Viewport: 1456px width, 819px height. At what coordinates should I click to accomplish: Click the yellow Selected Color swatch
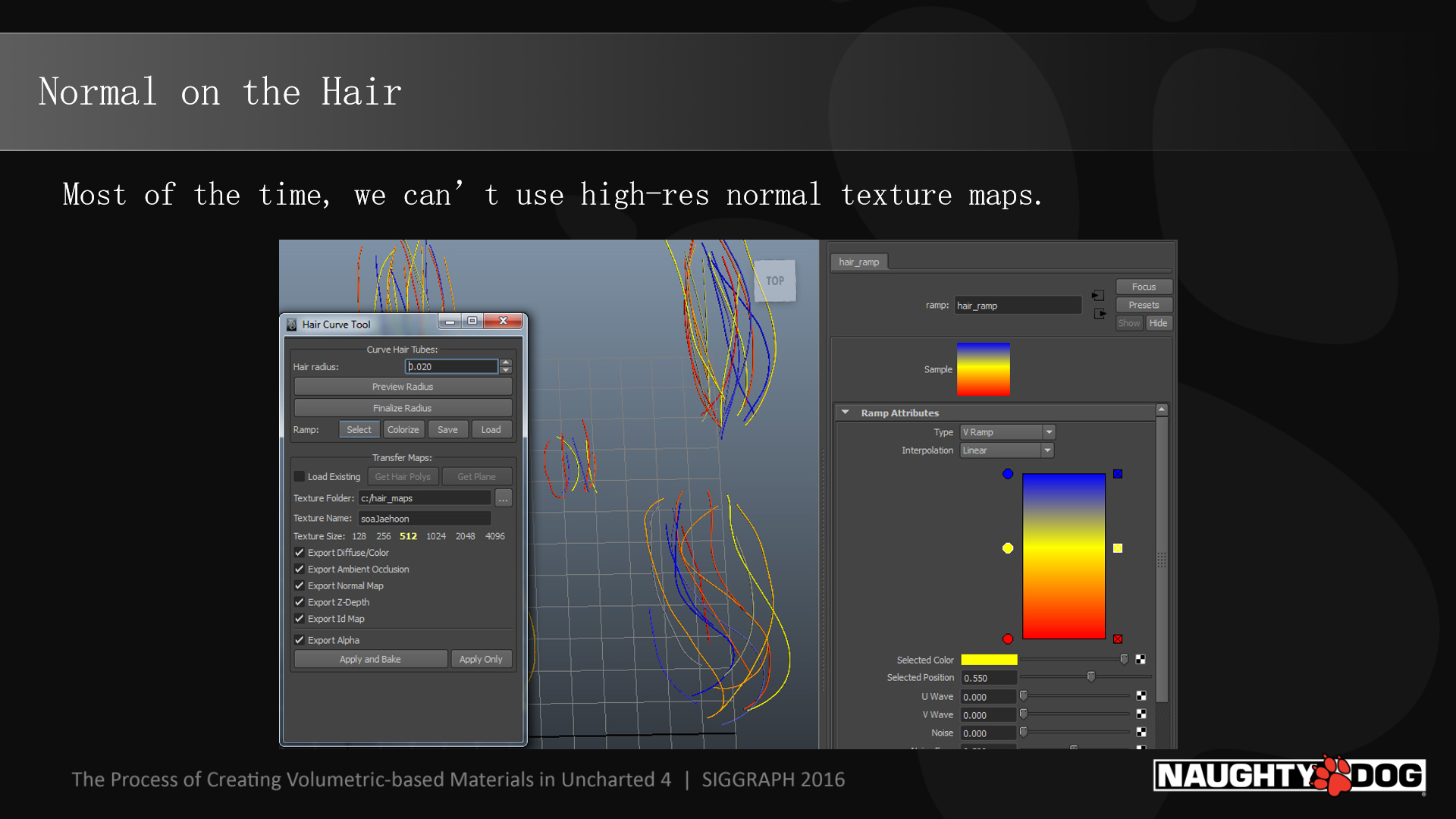point(988,659)
